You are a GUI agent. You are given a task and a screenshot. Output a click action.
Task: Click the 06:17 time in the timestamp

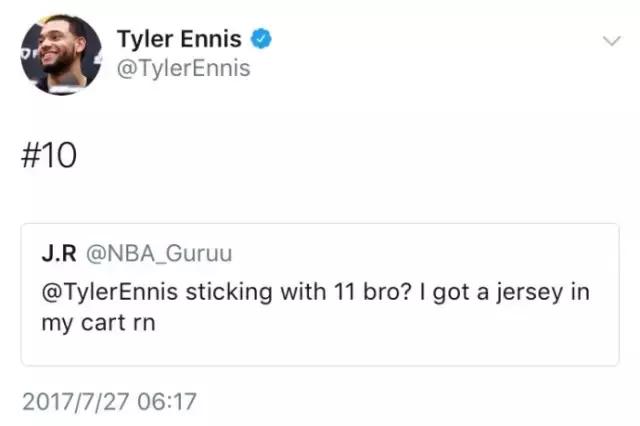pyautogui.click(x=171, y=402)
